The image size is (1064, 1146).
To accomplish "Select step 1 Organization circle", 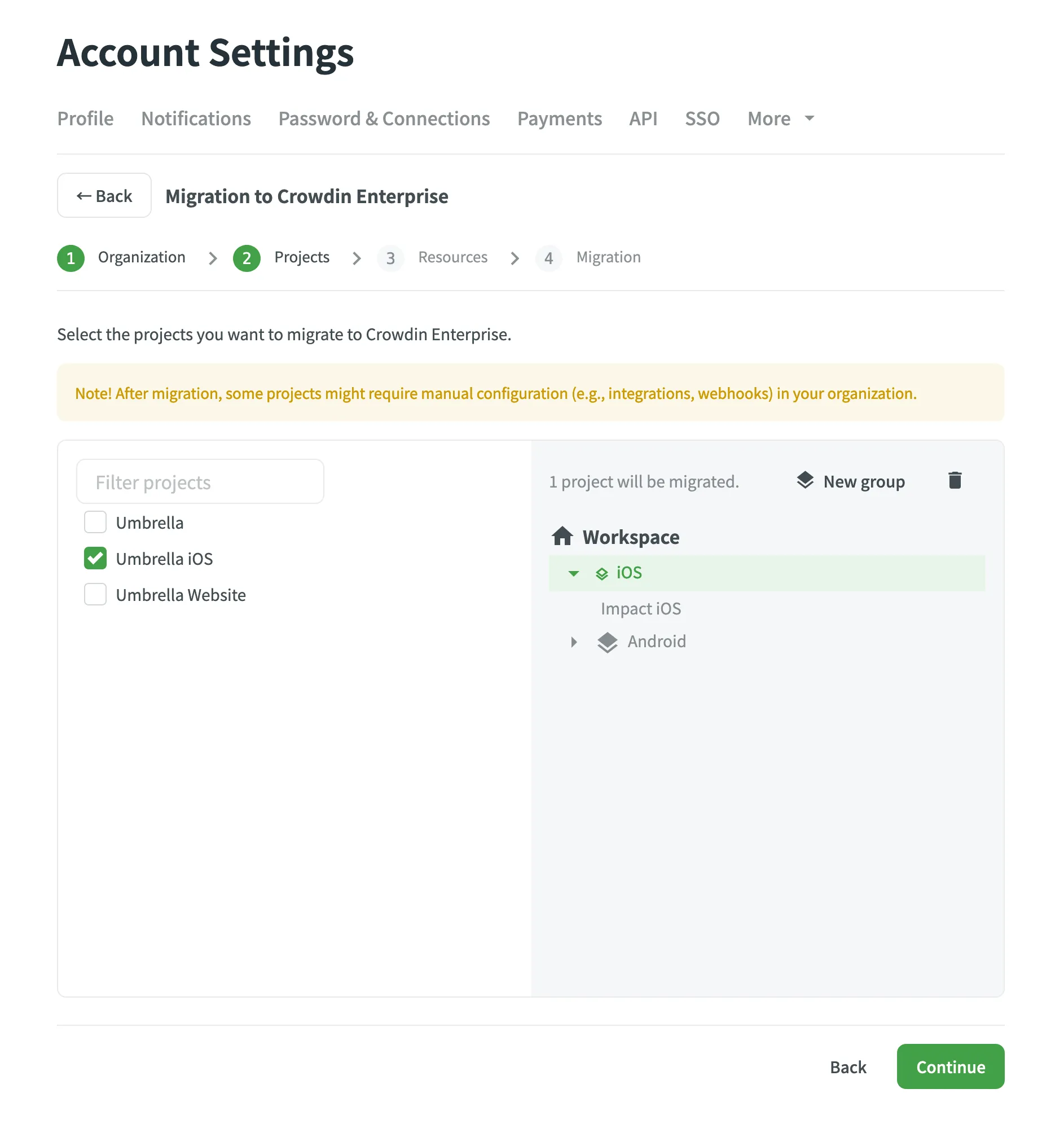I will coord(71,258).
